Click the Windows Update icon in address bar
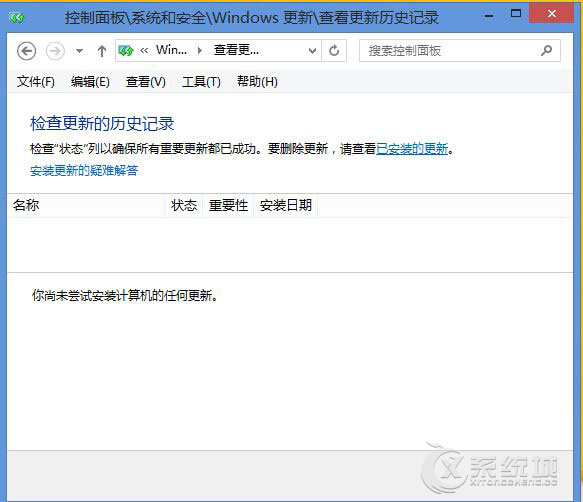This screenshot has height=502, width=583. tap(126, 50)
